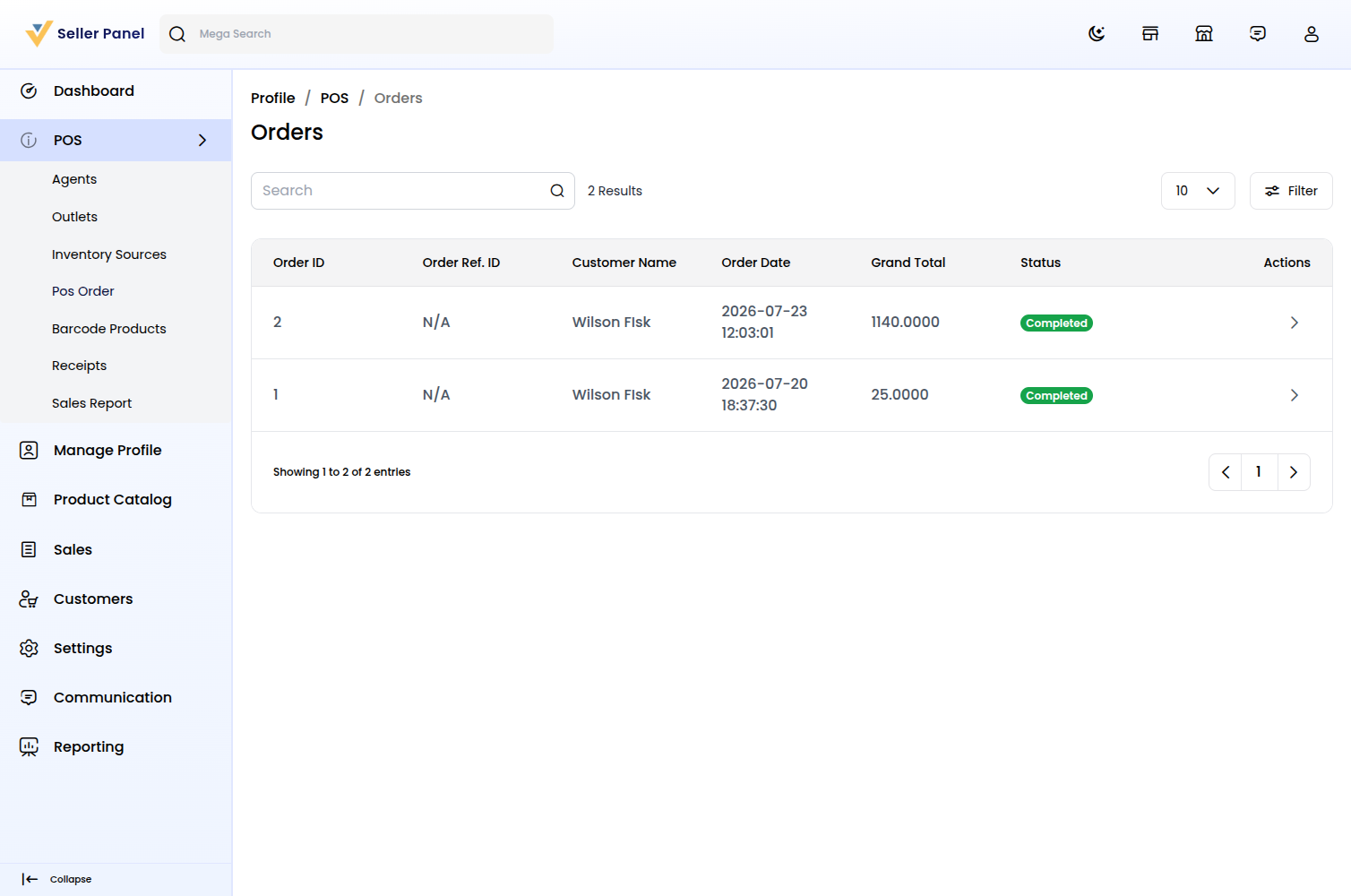The width and height of the screenshot is (1351, 896).
Task: Collapse the POS menu chevron
Action: (202, 140)
